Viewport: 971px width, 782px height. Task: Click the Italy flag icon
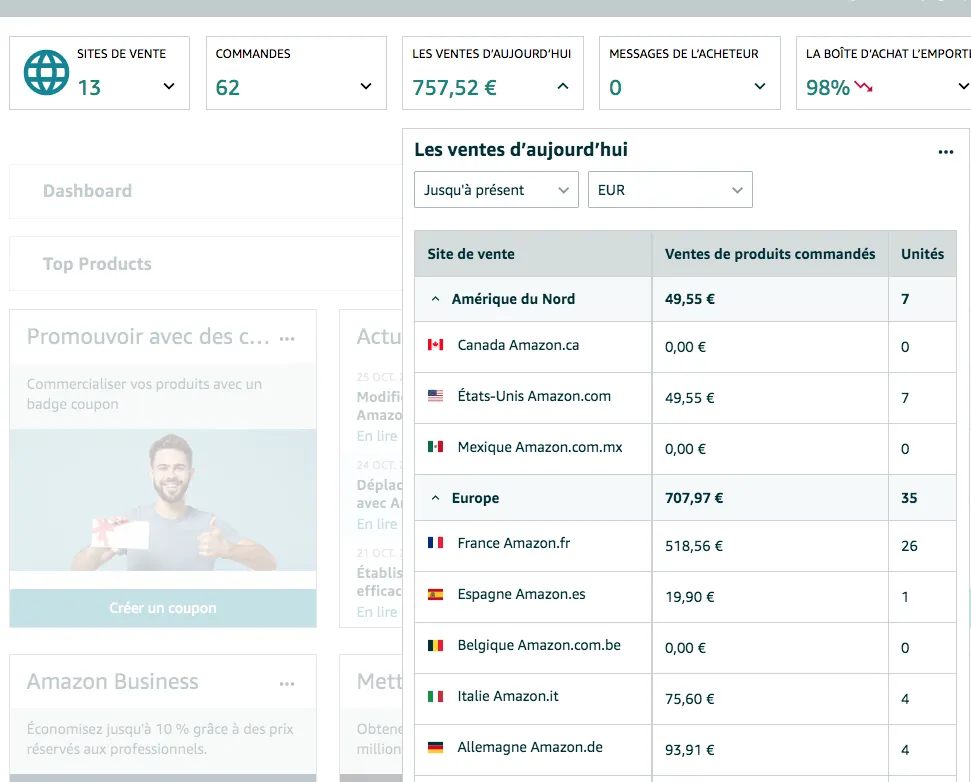pyautogui.click(x=435, y=697)
